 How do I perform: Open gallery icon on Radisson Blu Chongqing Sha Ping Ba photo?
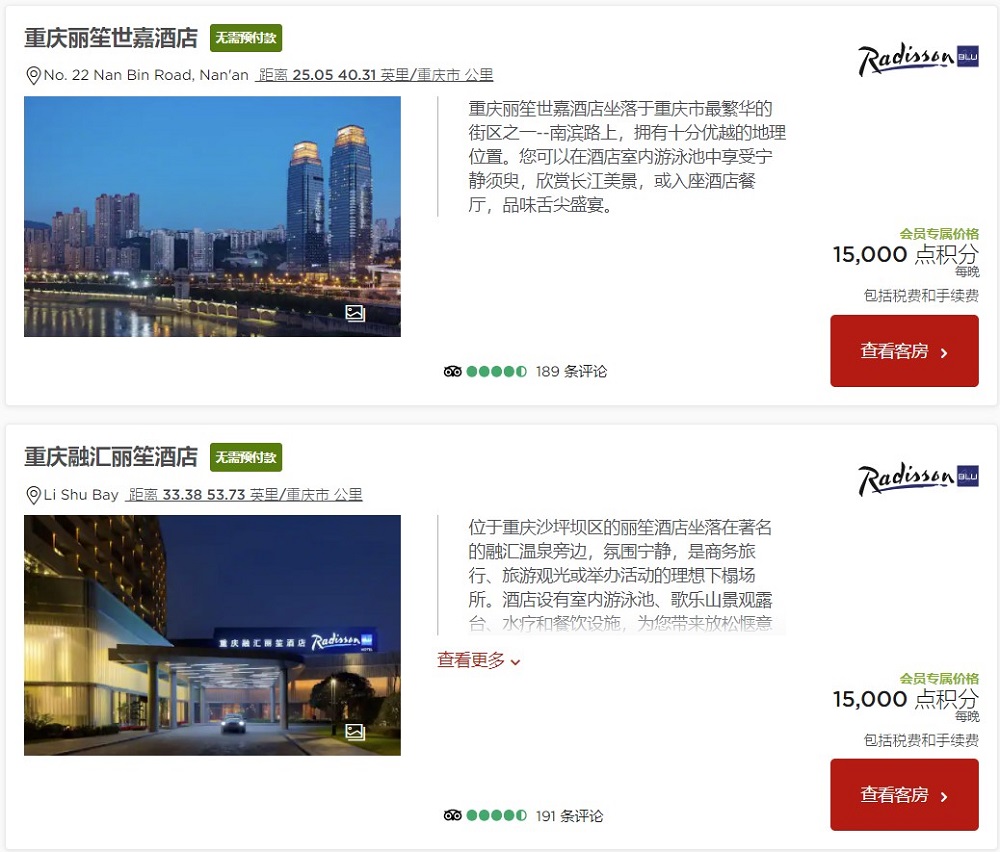[x=355, y=731]
